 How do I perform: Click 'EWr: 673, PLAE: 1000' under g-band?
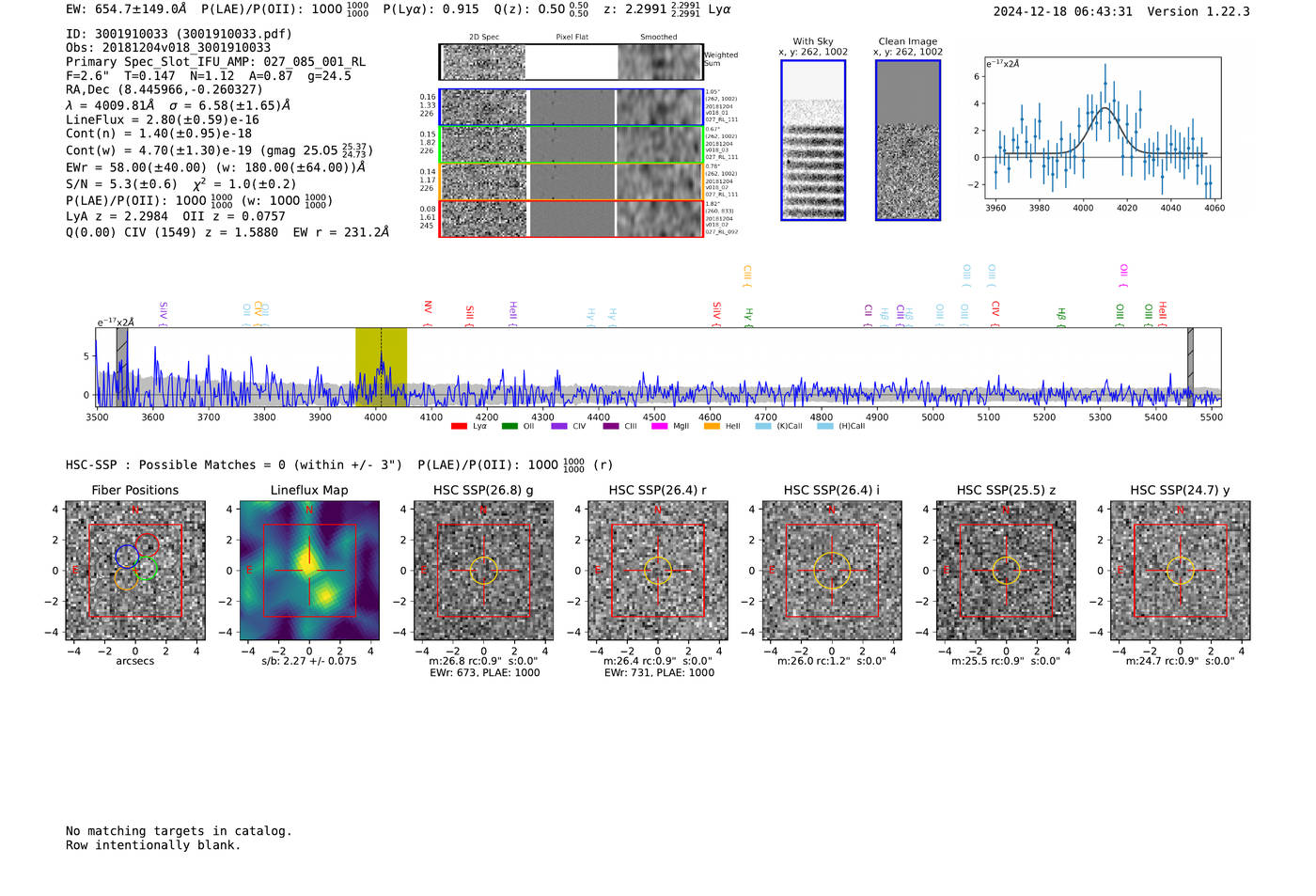point(485,673)
